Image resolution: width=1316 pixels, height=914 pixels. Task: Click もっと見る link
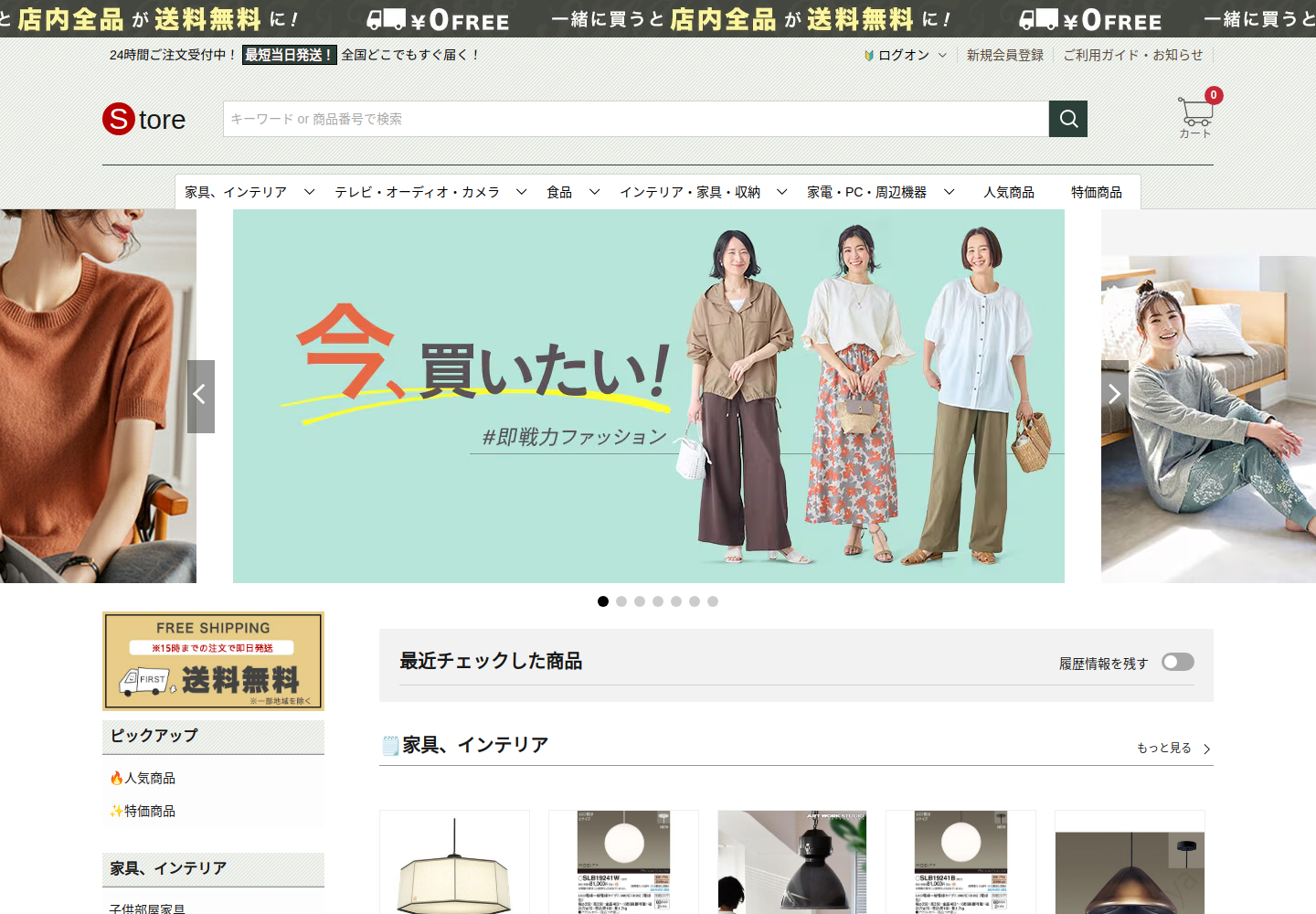(x=1164, y=748)
